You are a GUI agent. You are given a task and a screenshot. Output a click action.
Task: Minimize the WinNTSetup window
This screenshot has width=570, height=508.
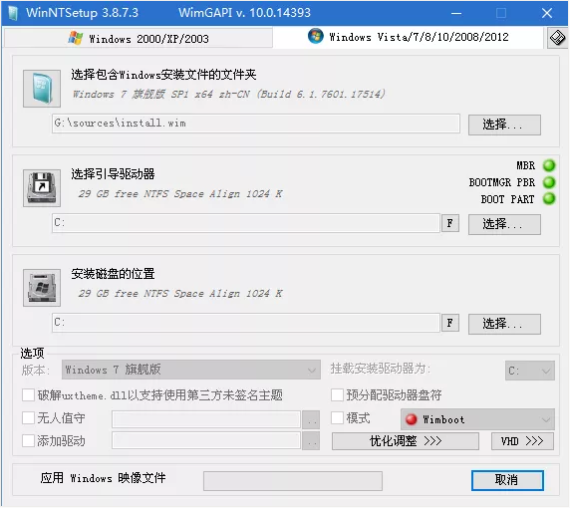pos(456,13)
